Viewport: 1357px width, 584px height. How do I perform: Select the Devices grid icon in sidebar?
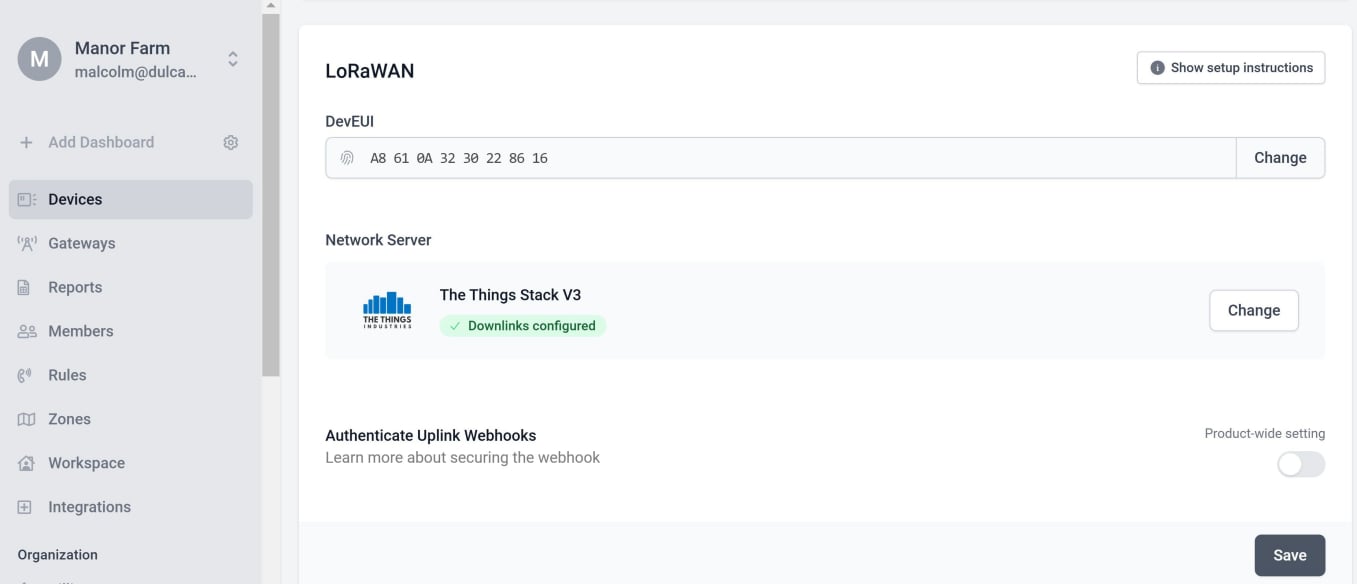pyautogui.click(x=26, y=198)
